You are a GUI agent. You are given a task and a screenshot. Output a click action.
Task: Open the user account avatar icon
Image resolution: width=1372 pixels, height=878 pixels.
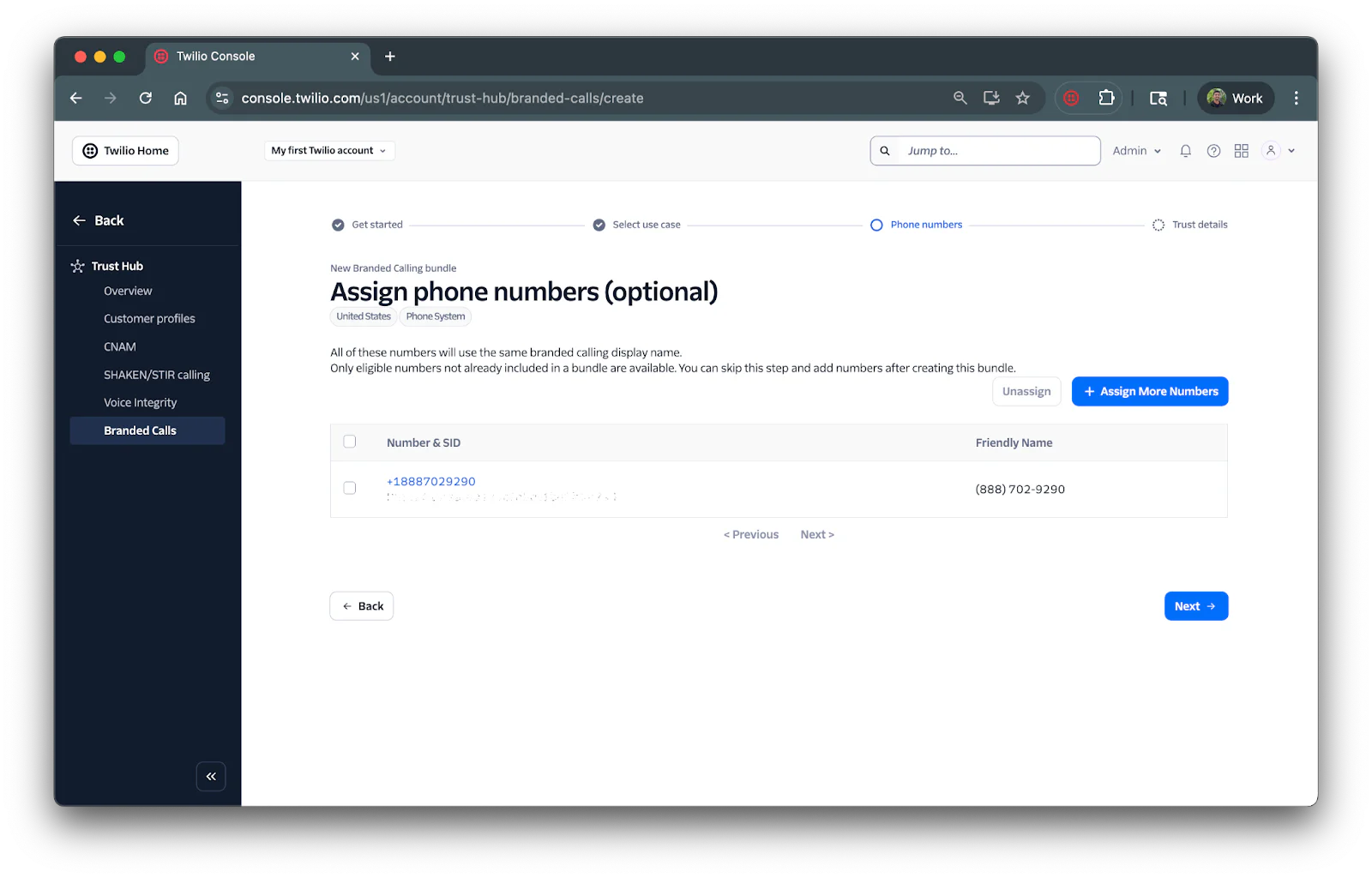1270,150
